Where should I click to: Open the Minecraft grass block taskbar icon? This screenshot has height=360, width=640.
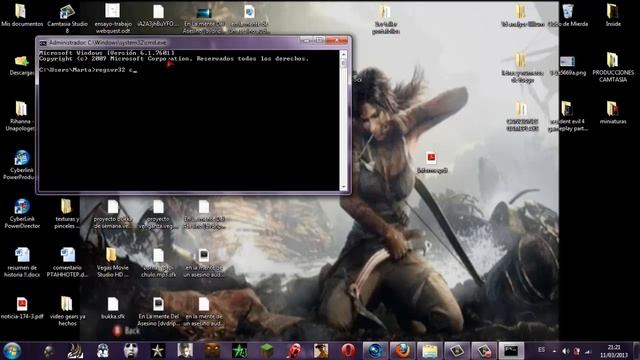[x=267, y=351]
